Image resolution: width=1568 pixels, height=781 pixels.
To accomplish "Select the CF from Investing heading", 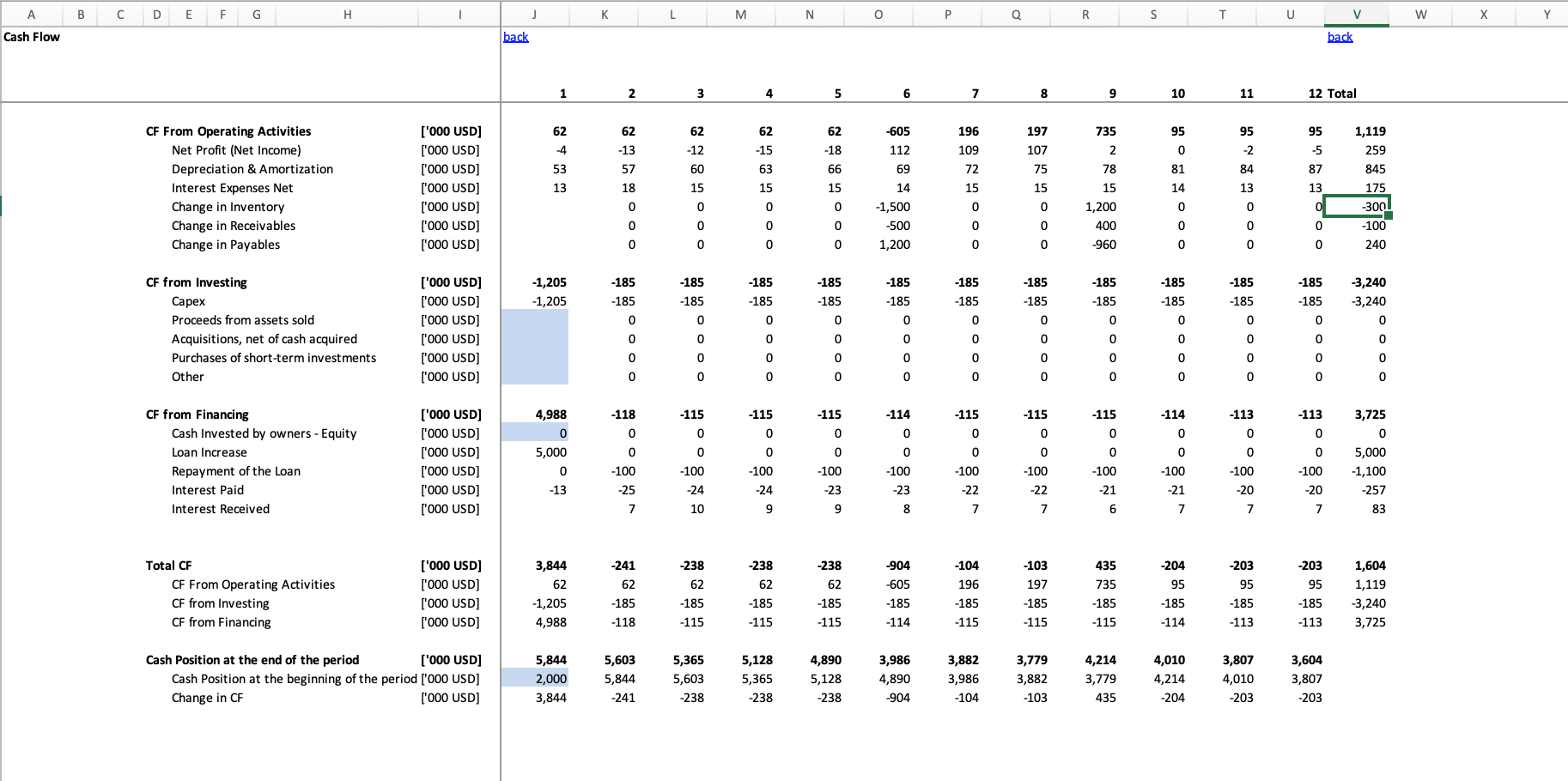I will tap(196, 282).
